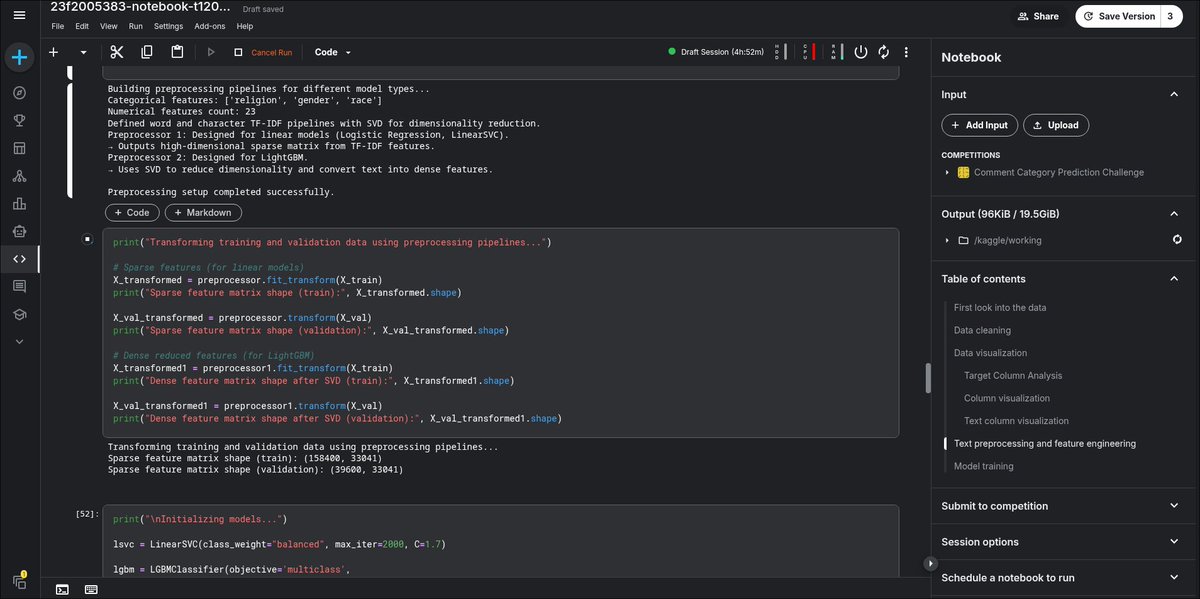Viewport: 1200px width, 599px height.
Task: Open Datasets table icon in sidebar
Action: [20, 148]
